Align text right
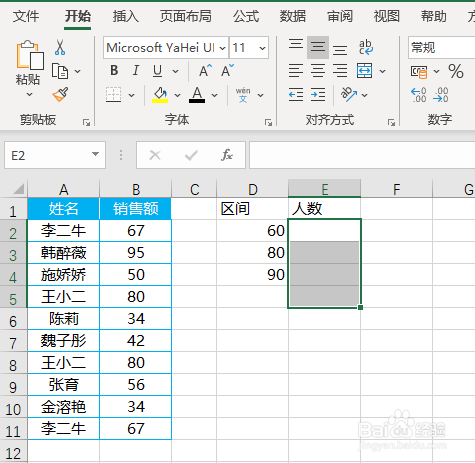Viewport: 475px width, 463px height. point(340,71)
